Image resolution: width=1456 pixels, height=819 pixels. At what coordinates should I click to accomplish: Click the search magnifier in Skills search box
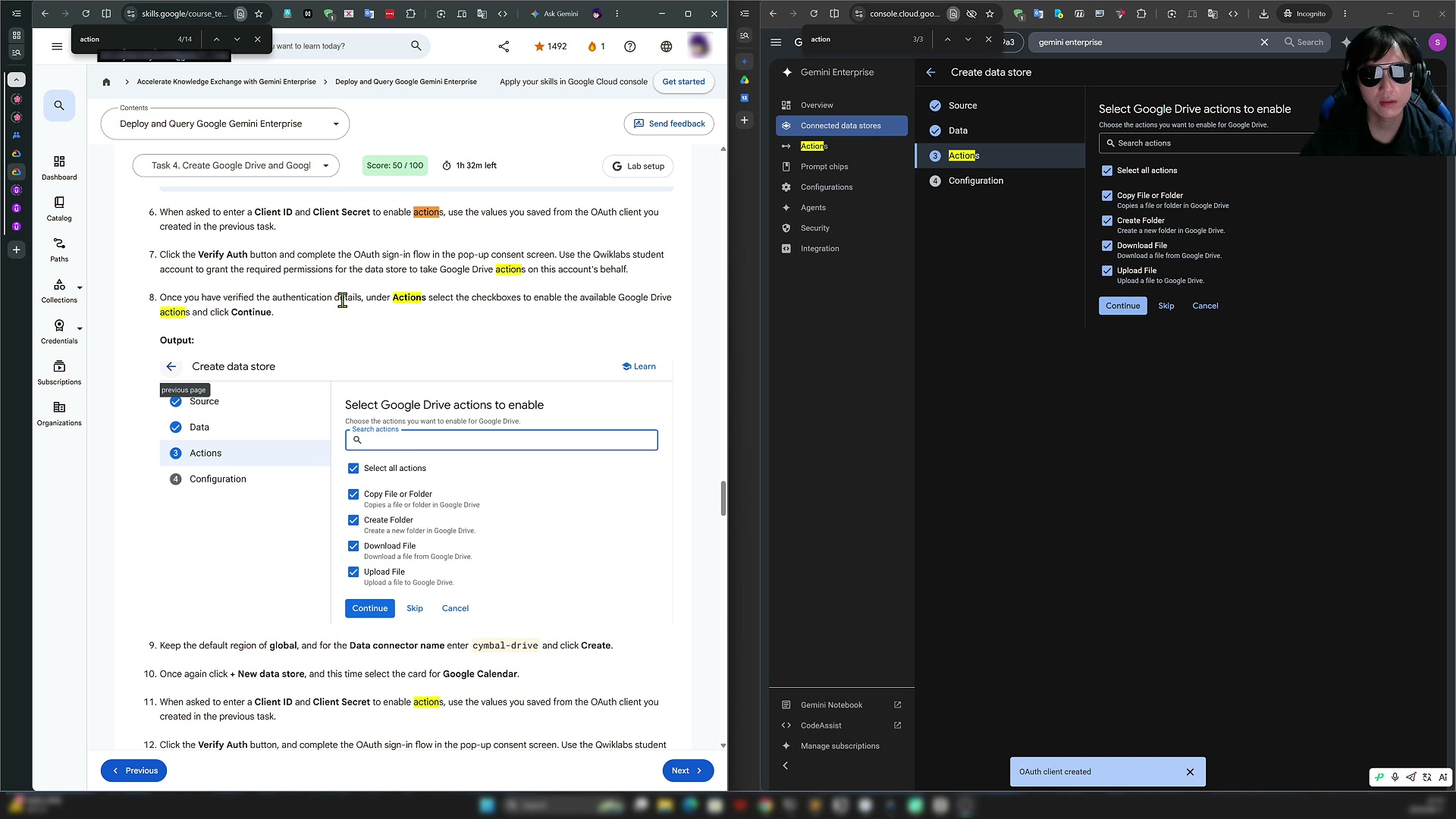coord(416,45)
